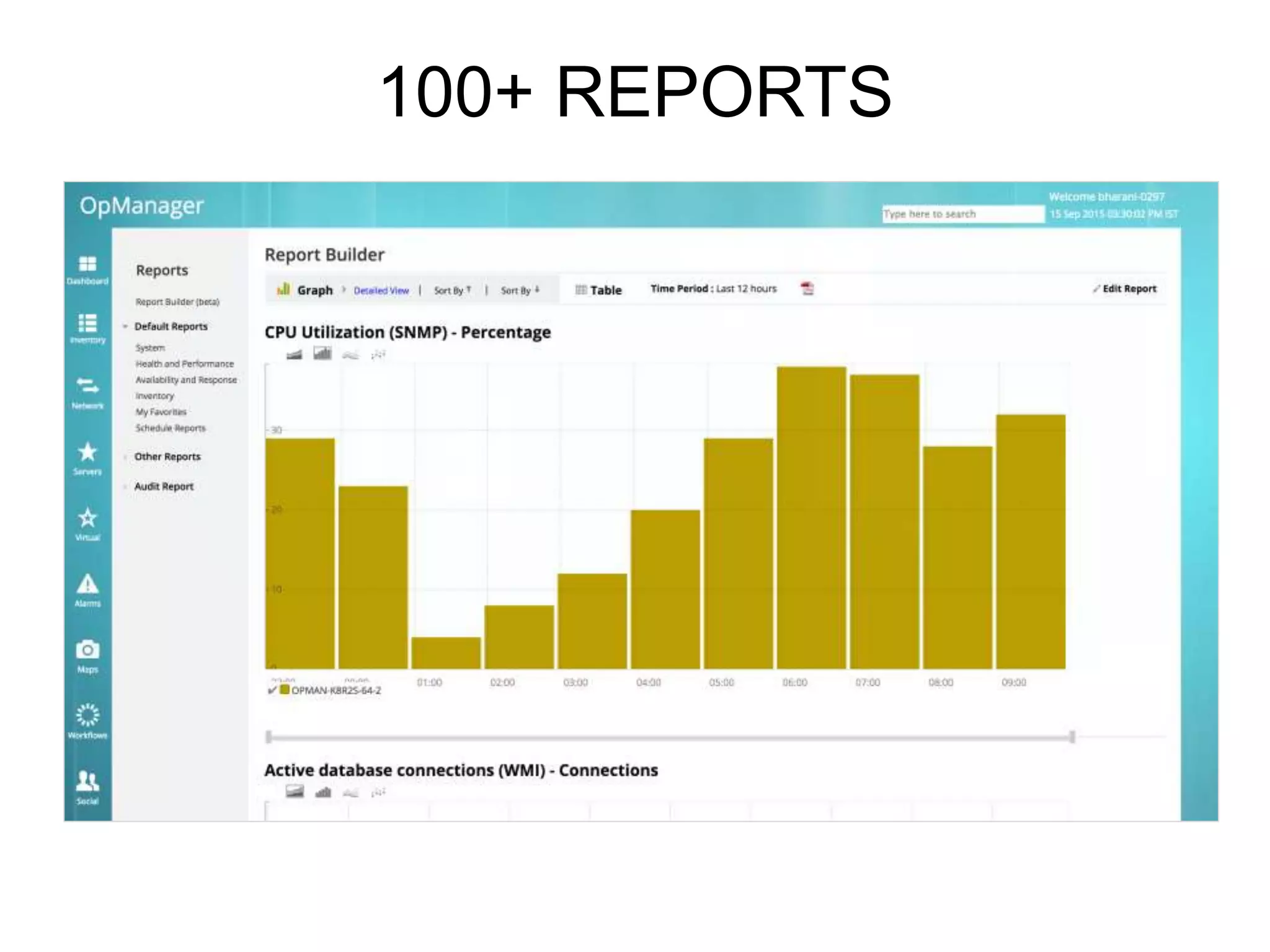Open System reports
Viewport: 1270px width, 952px height.
click(150, 348)
